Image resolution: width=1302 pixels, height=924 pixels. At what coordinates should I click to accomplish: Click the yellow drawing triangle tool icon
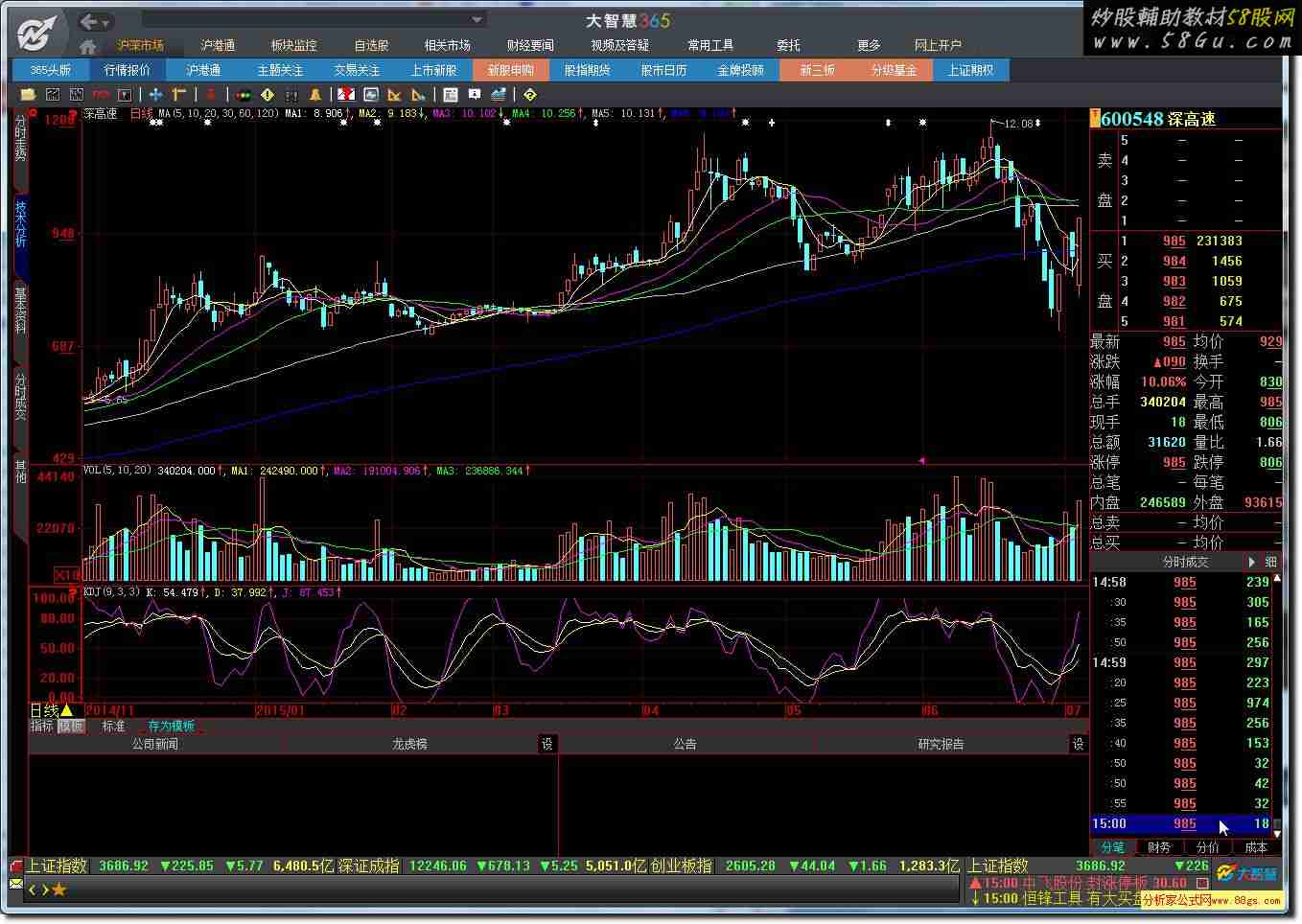394,95
